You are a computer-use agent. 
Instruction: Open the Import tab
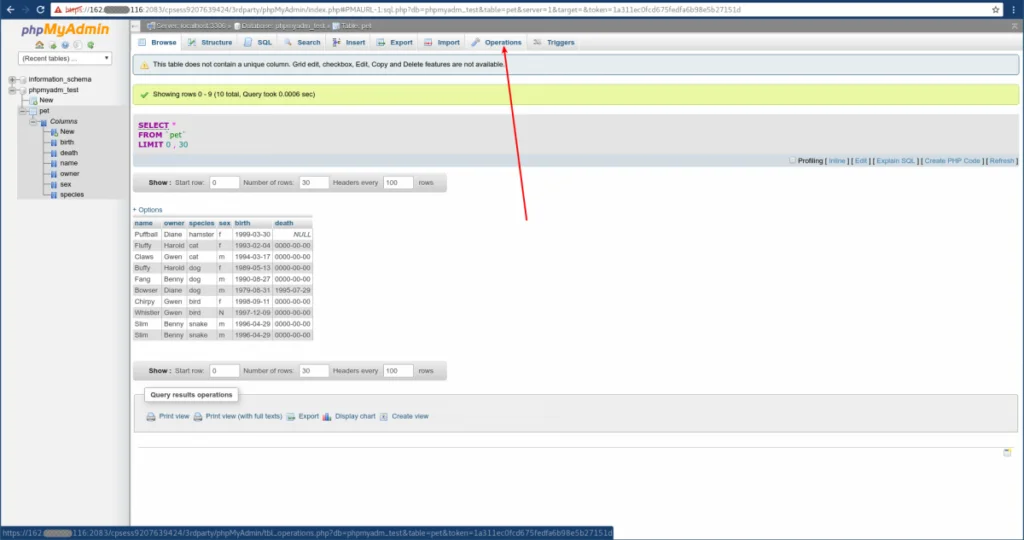click(441, 42)
